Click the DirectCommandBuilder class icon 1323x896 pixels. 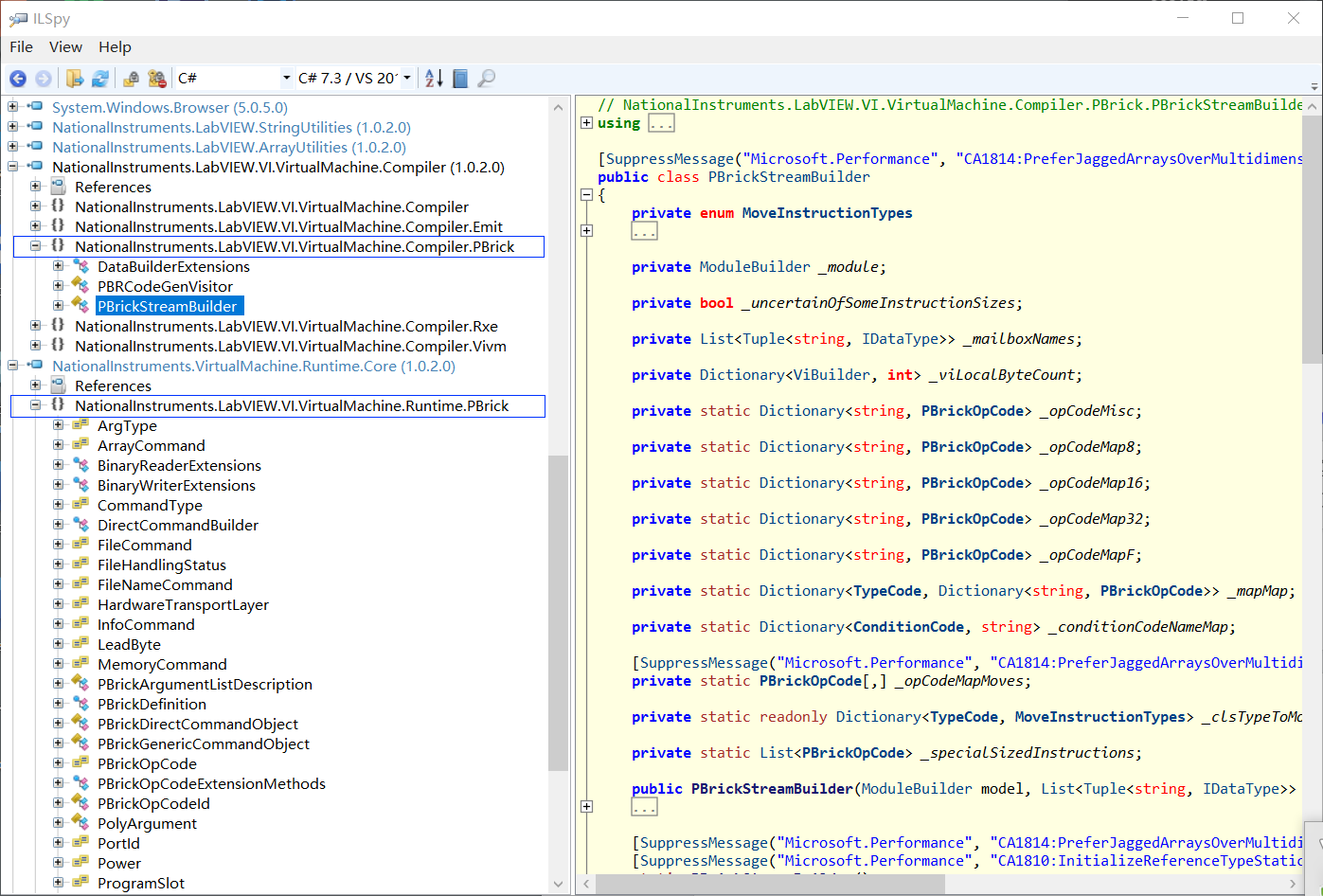point(80,525)
